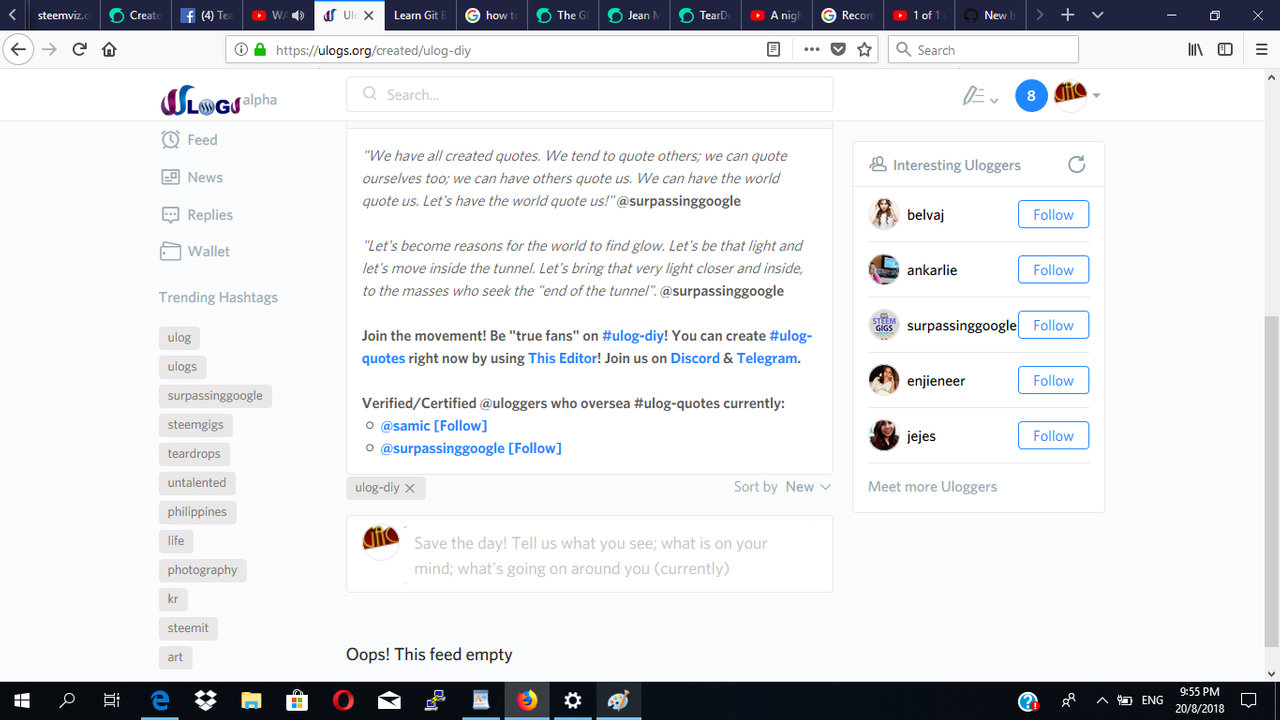Click the Save the day post input
Viewport: 1280px width, 720px height.
[x=590, y=556]
